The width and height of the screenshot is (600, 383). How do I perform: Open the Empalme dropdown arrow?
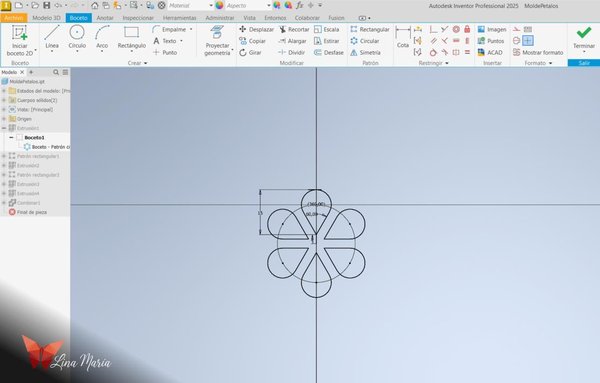191,29
